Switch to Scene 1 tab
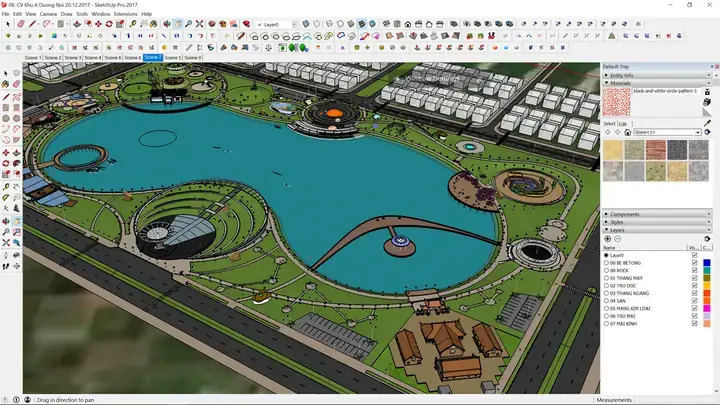Screen dimensions: 720x405 click(33, 57)
